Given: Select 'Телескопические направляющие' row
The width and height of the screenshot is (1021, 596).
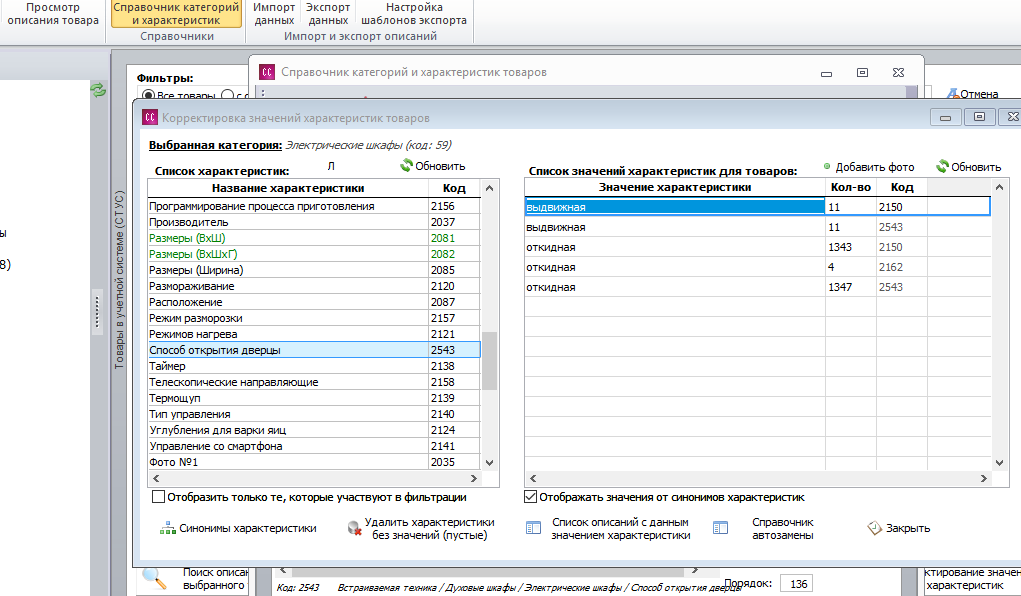Looking at the screenshot, I should (x=314, y=382).
